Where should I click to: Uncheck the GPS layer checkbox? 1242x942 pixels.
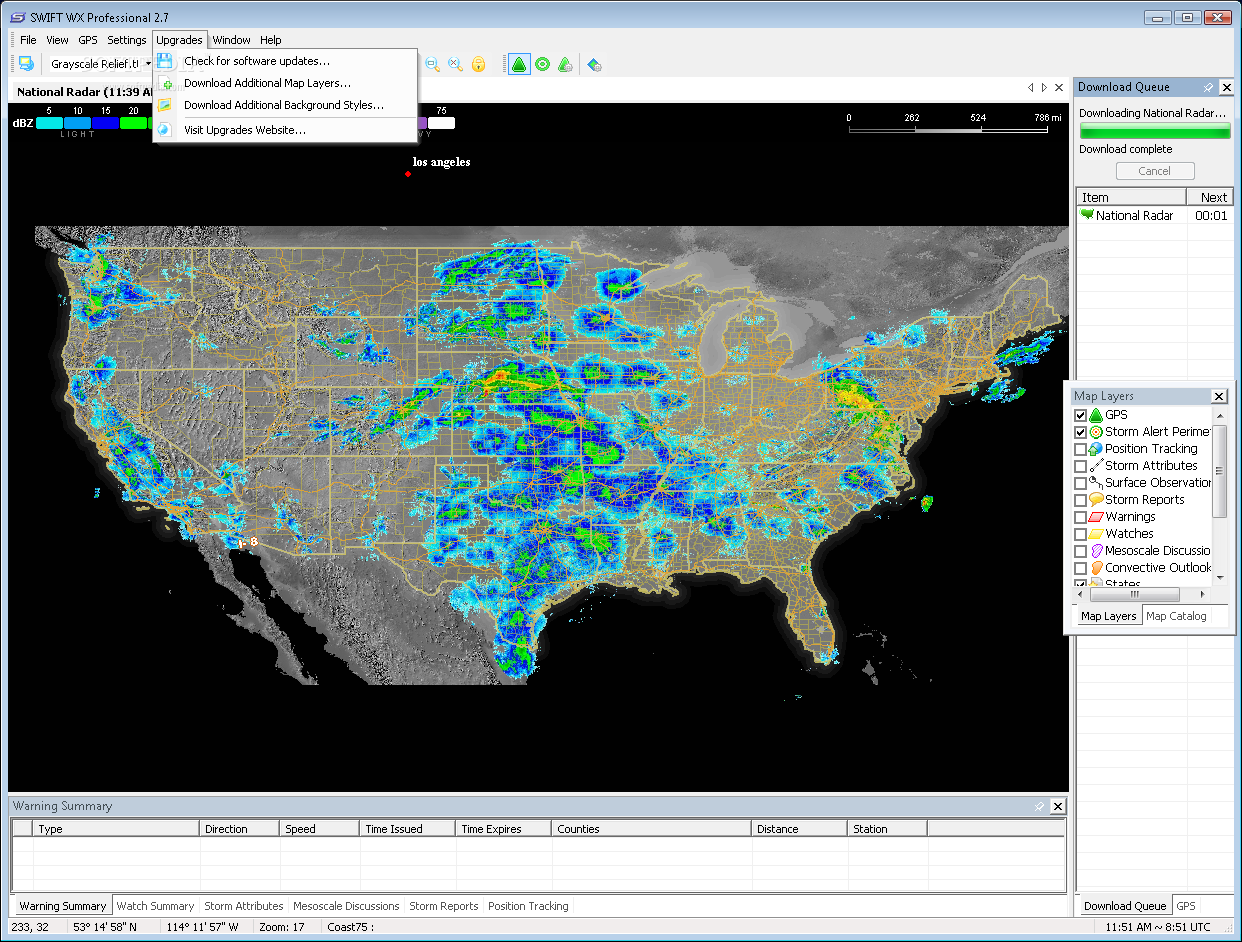[x=1080, y=415]
